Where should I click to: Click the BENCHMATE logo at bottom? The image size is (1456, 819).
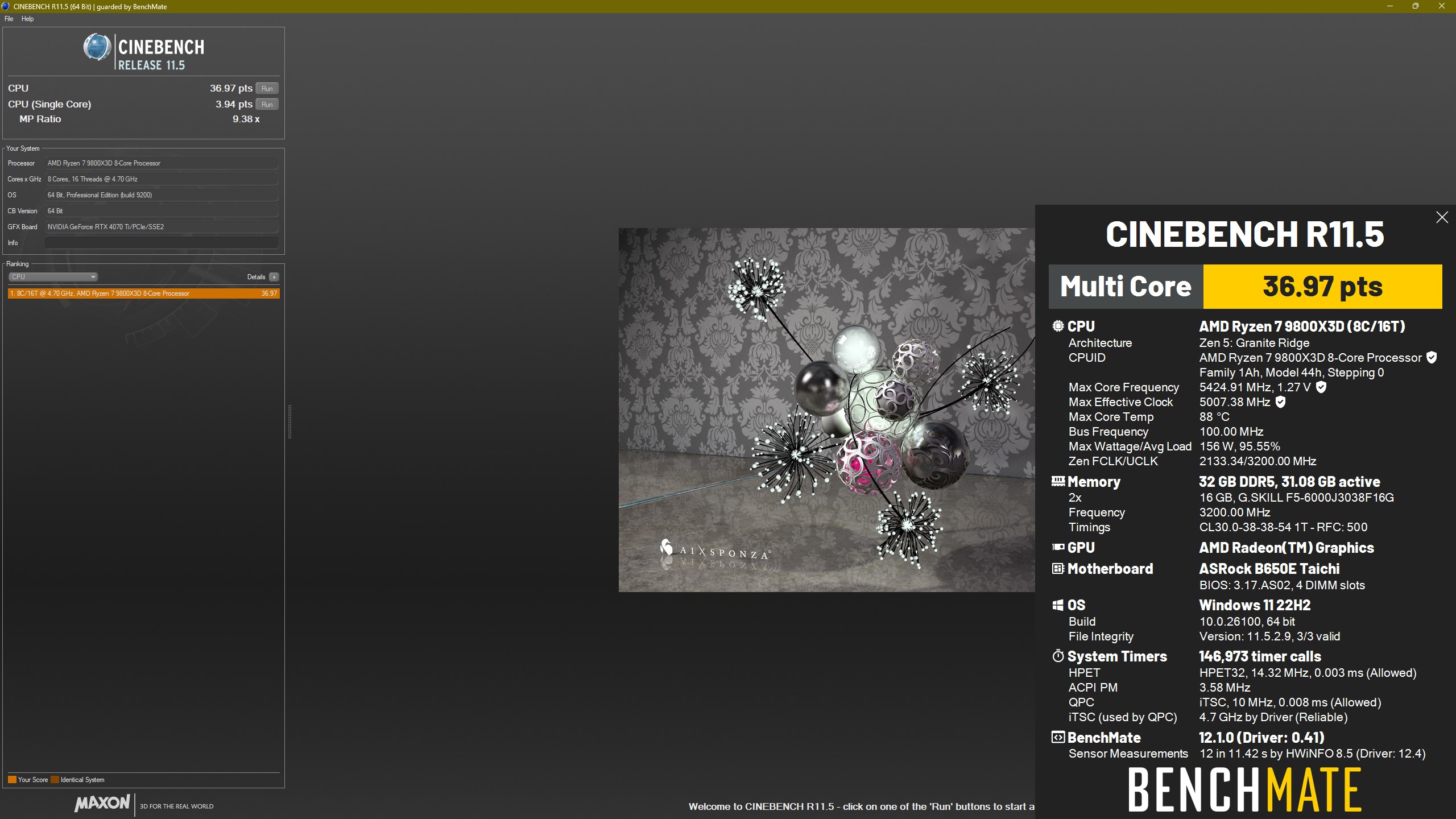1245,790
